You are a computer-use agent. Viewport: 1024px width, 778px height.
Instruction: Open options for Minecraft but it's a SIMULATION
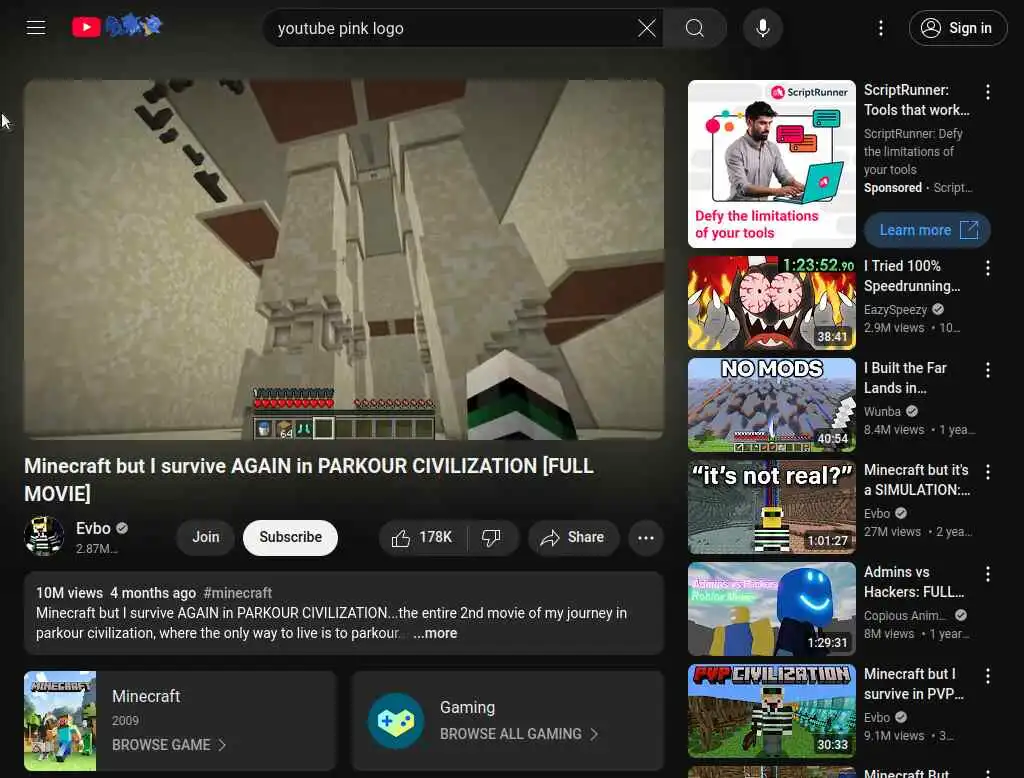pyautogui.click(x=987, y=472)
